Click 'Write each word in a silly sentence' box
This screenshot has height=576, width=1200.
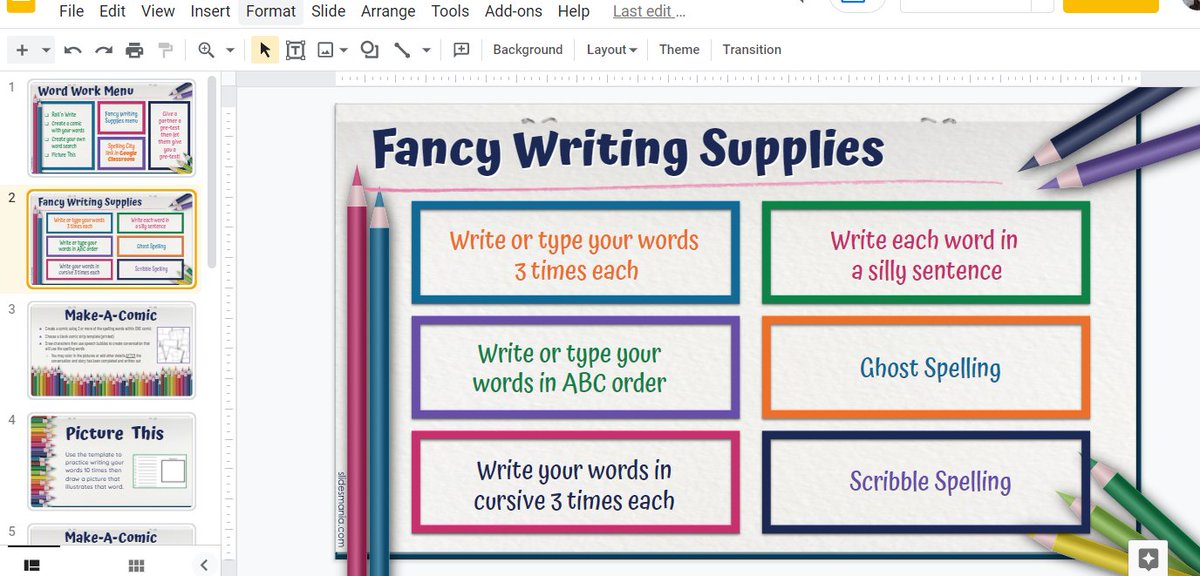[926, 254]
